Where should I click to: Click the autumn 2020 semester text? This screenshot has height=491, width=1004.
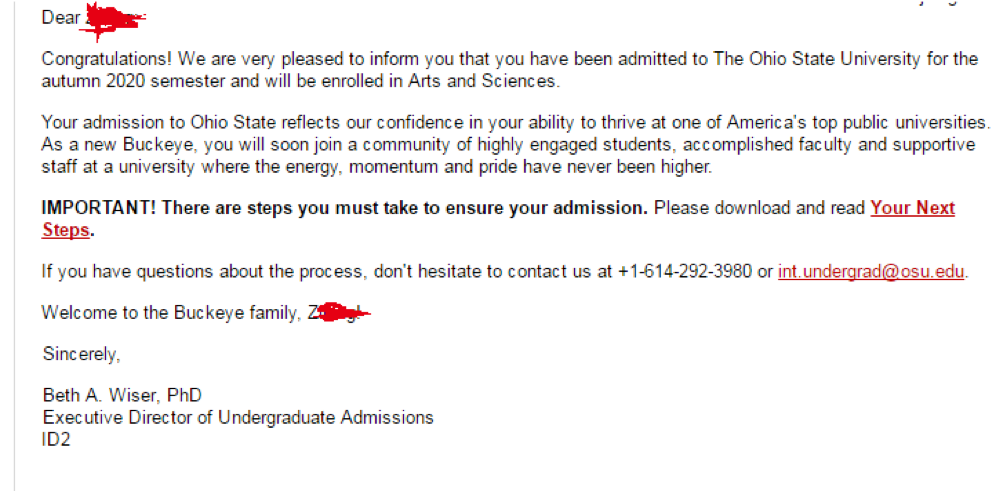[x=127, y=82]
